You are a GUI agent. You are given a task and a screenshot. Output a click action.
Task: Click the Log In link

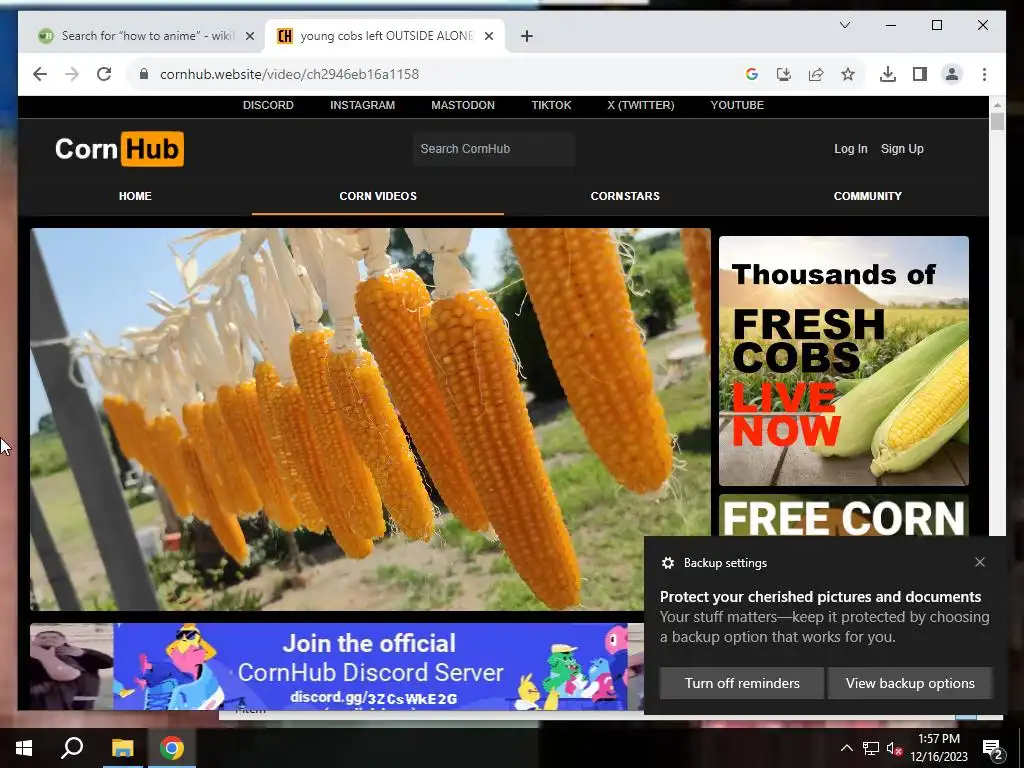850,149
